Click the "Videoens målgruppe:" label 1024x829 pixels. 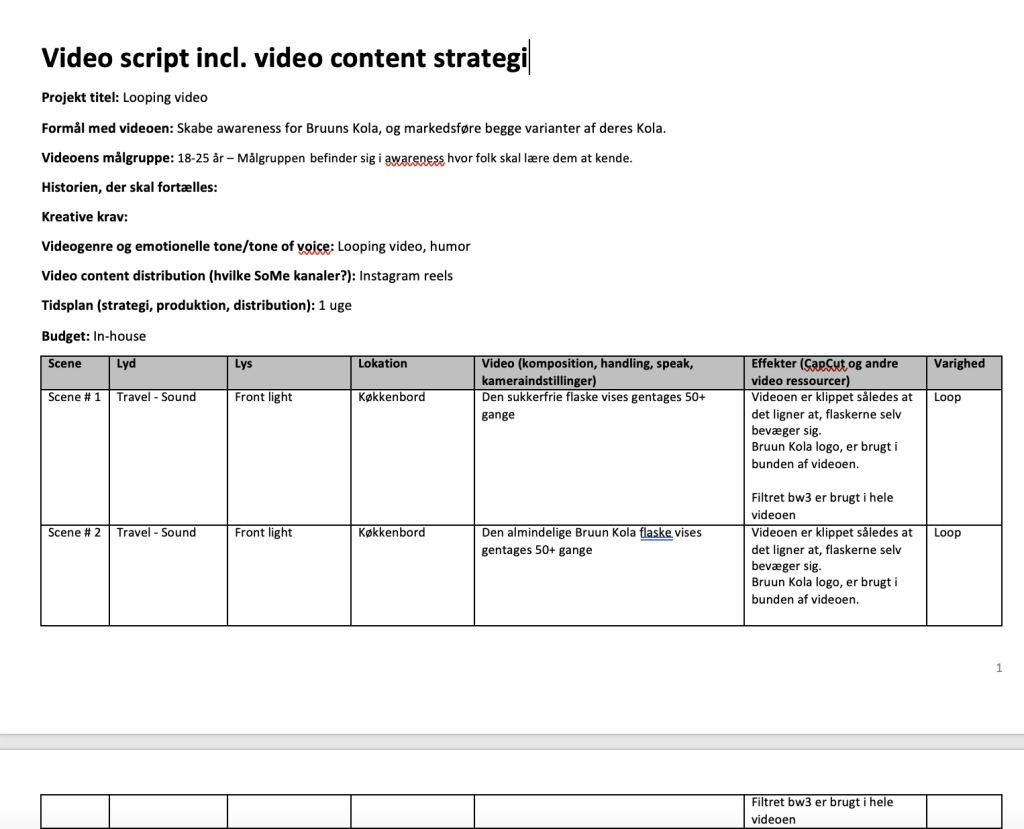click(x=108, y=158)
